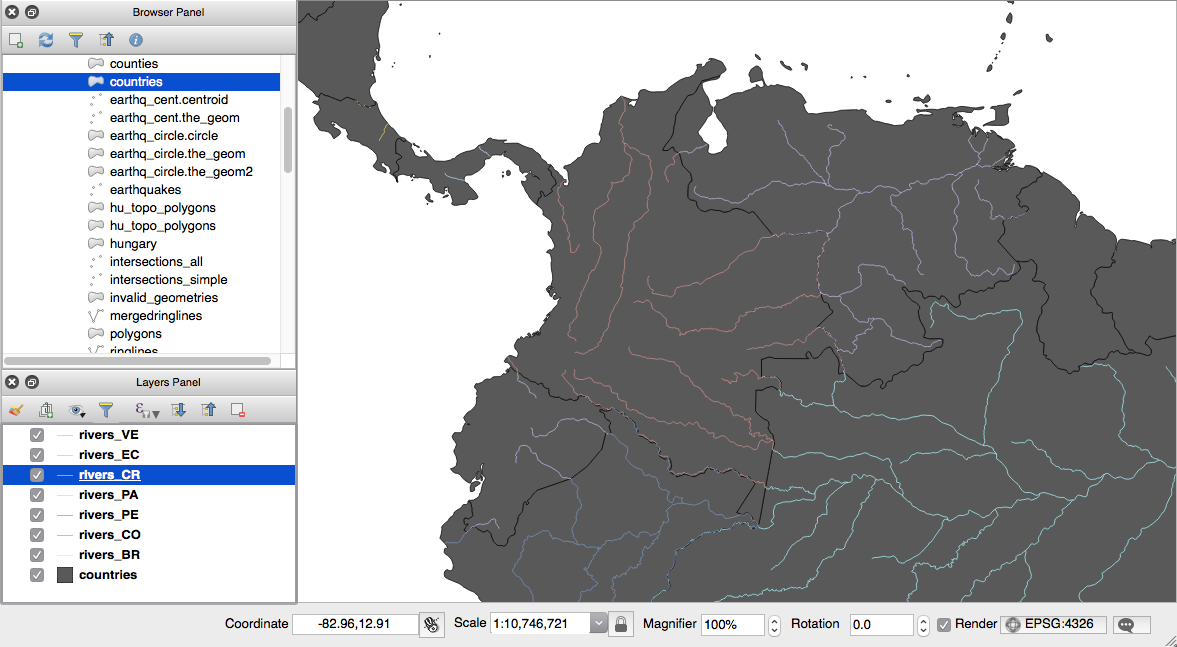Click the dark gray countries layer swatch

(x=65, y=575)
